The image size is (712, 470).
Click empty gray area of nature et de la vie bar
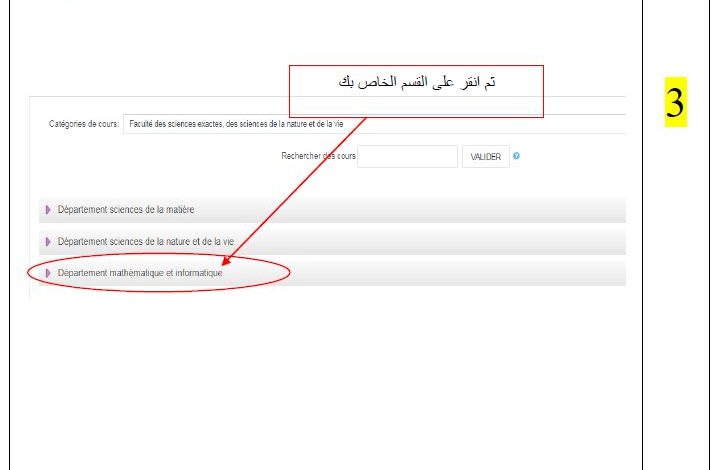point(431,242)
